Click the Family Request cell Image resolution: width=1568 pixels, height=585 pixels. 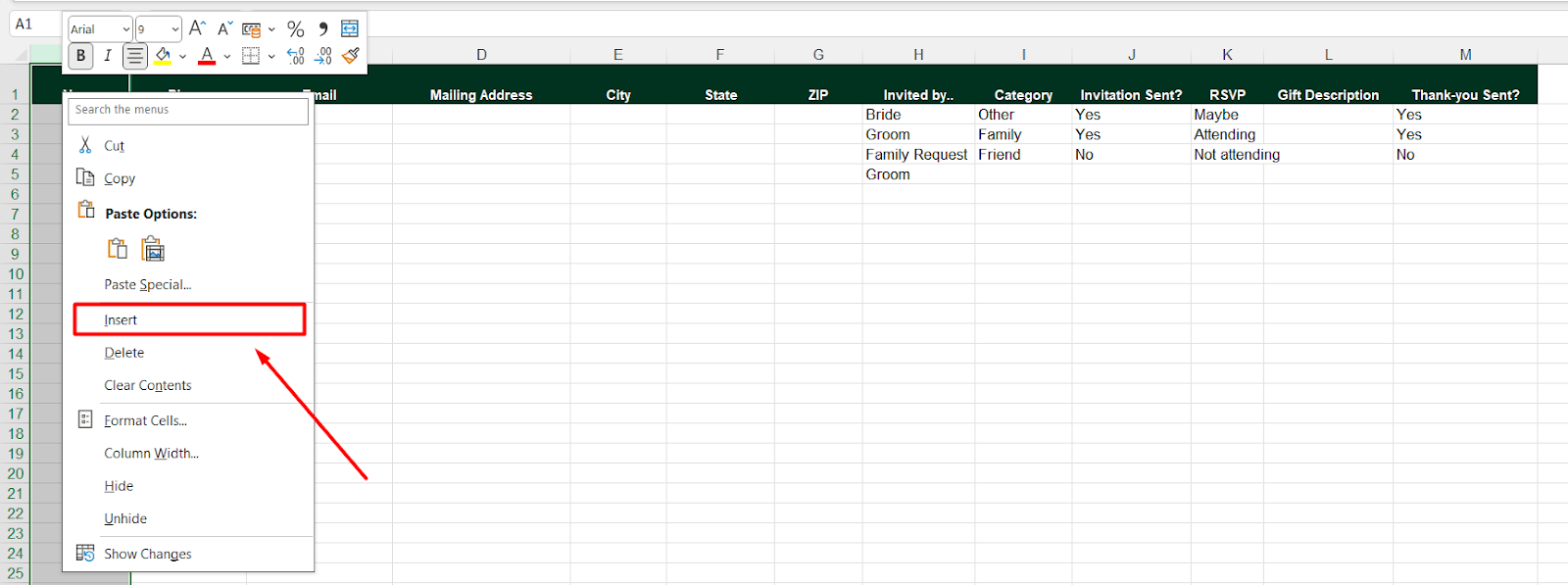point(918,155)
